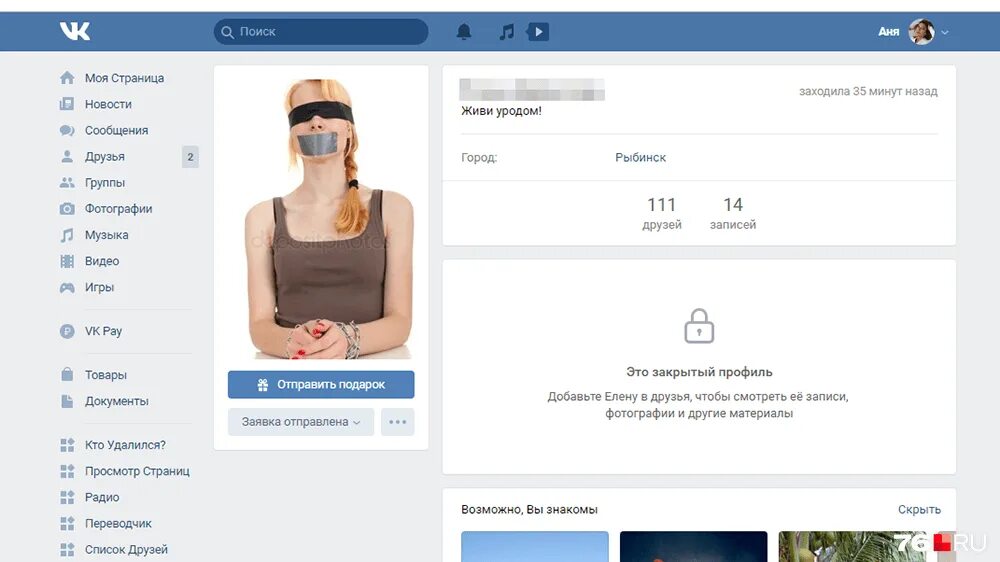1000x562 pixels.
Task: Click Отправить подарок button
Action: click(321, 385)
